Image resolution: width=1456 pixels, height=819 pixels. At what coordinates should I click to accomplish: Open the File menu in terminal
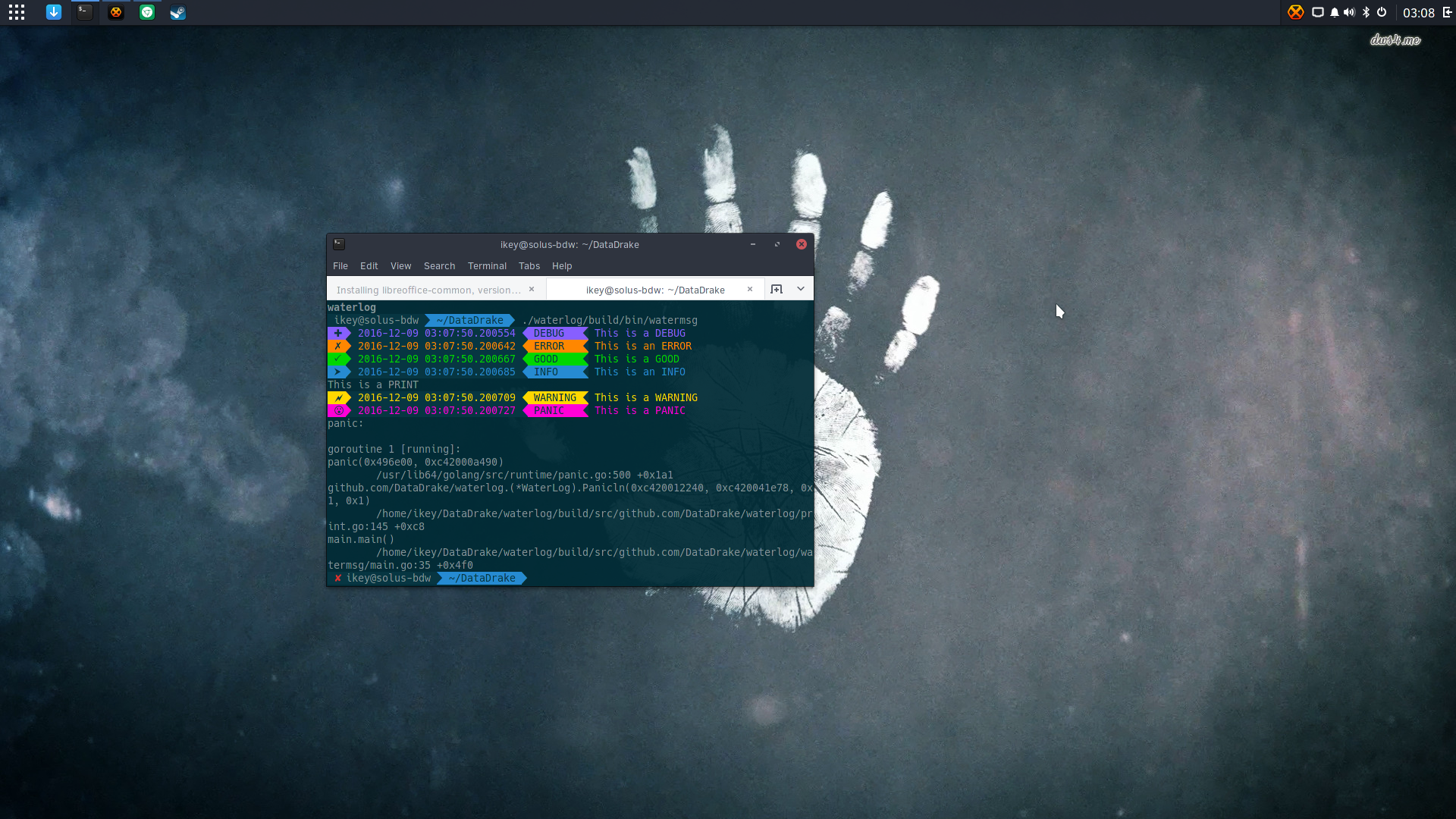pos(340,266)
